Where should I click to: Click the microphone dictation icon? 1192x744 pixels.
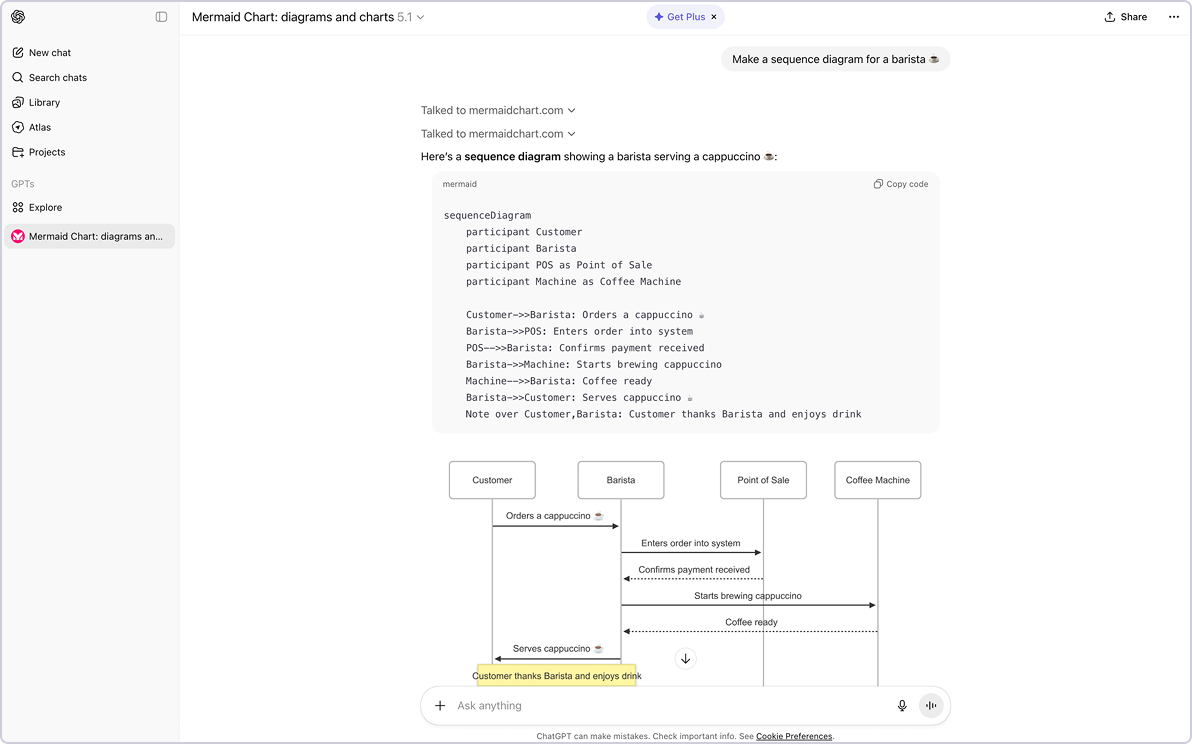902,706
